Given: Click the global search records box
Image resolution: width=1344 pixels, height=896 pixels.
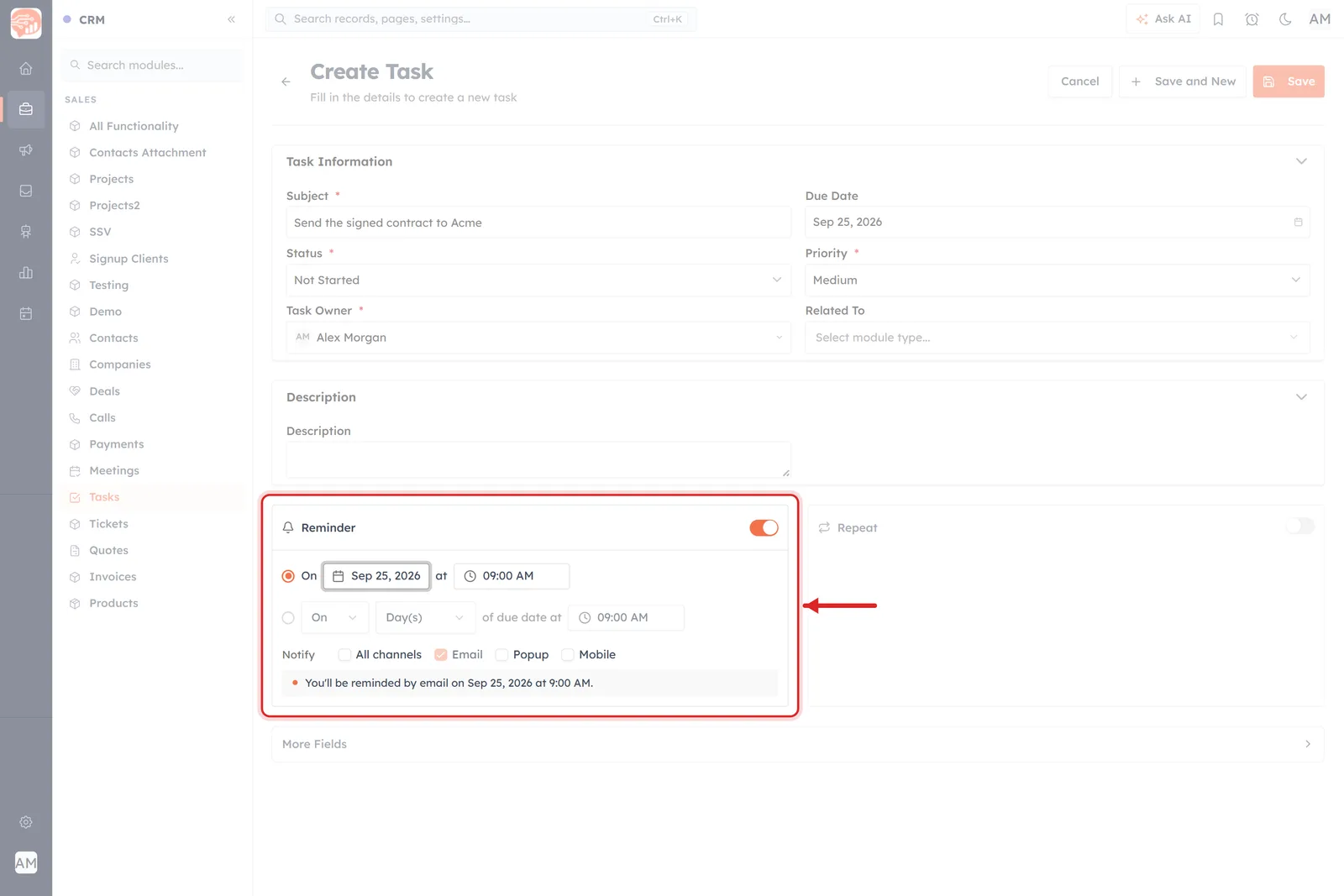Looking at the screenshot, I should (x=480, y=19).
